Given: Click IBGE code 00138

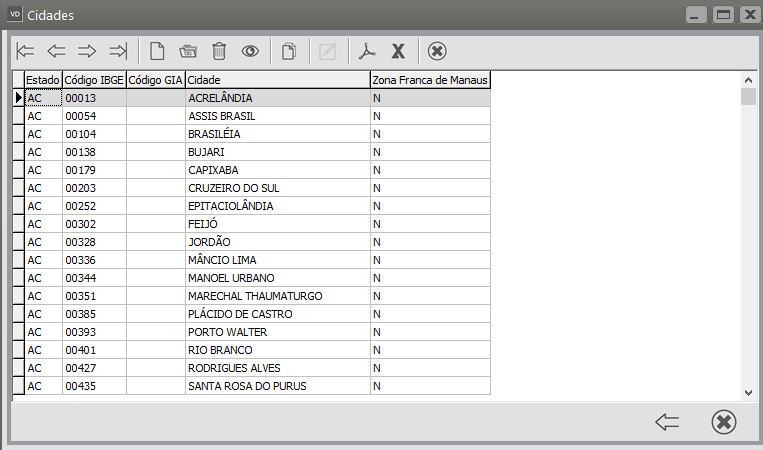Looking at the screenshot, I should 94,152.
